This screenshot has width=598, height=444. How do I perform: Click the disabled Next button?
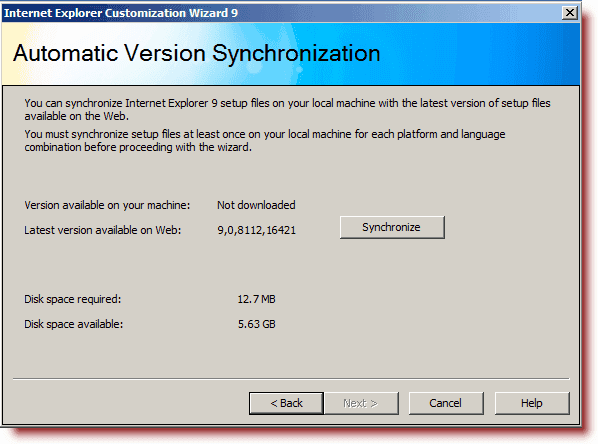click(361, 403)
